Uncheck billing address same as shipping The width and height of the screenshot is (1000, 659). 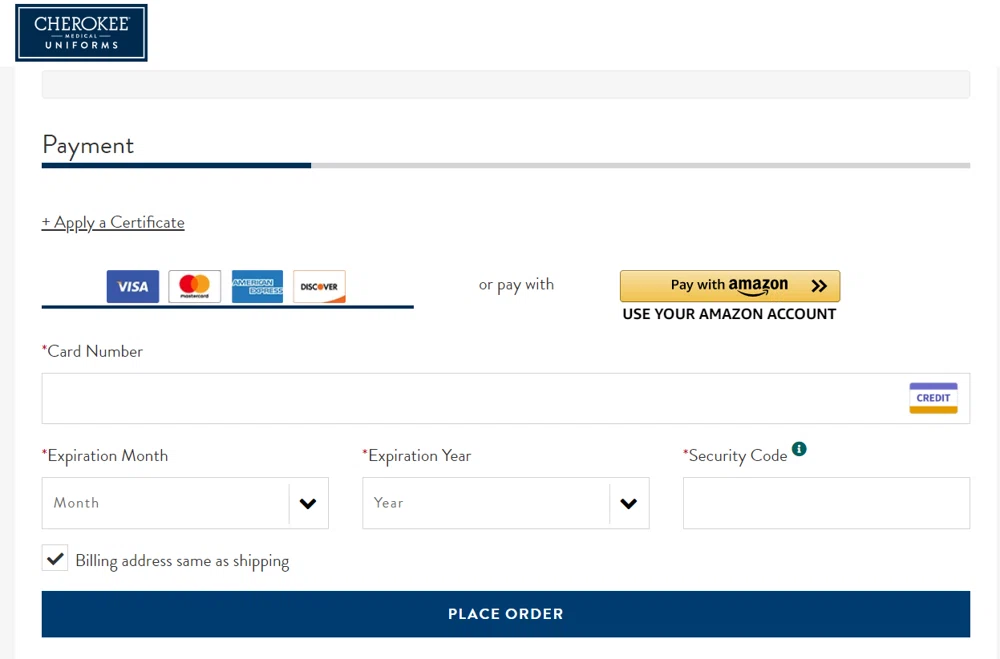click(55, 557)
